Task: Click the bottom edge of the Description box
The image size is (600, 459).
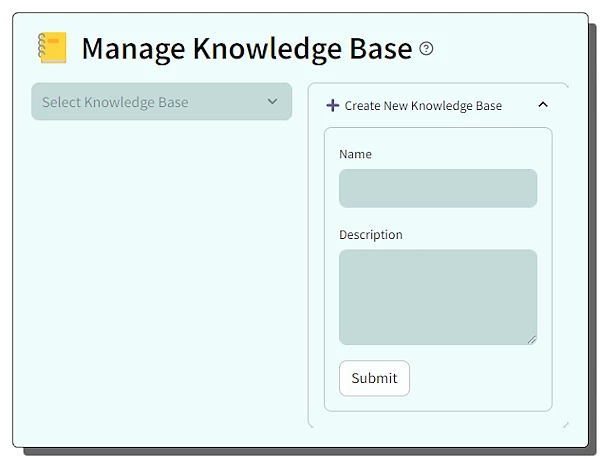Action: [437, 344]
